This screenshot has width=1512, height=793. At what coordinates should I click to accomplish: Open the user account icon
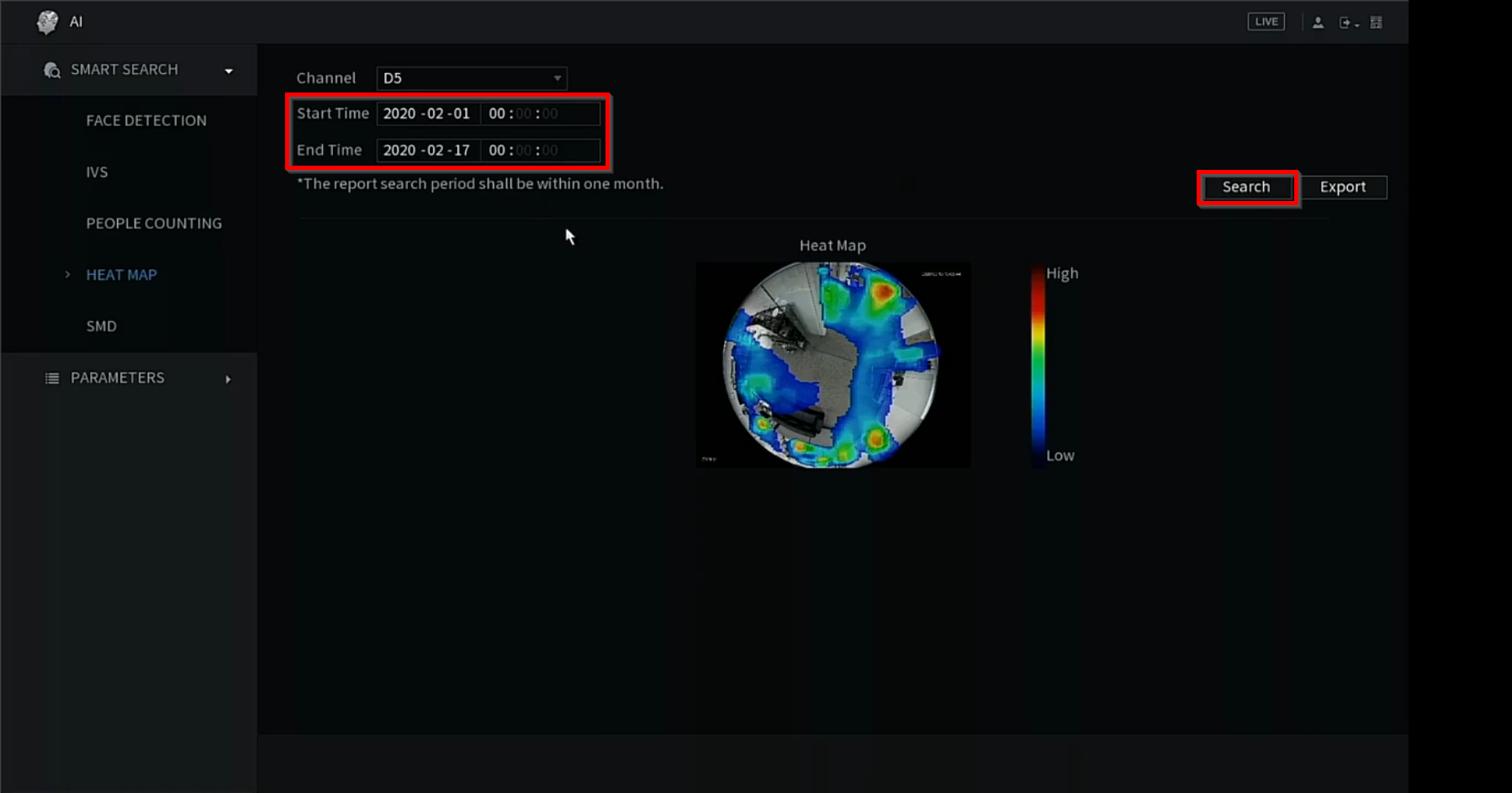tap(1318, 23)
